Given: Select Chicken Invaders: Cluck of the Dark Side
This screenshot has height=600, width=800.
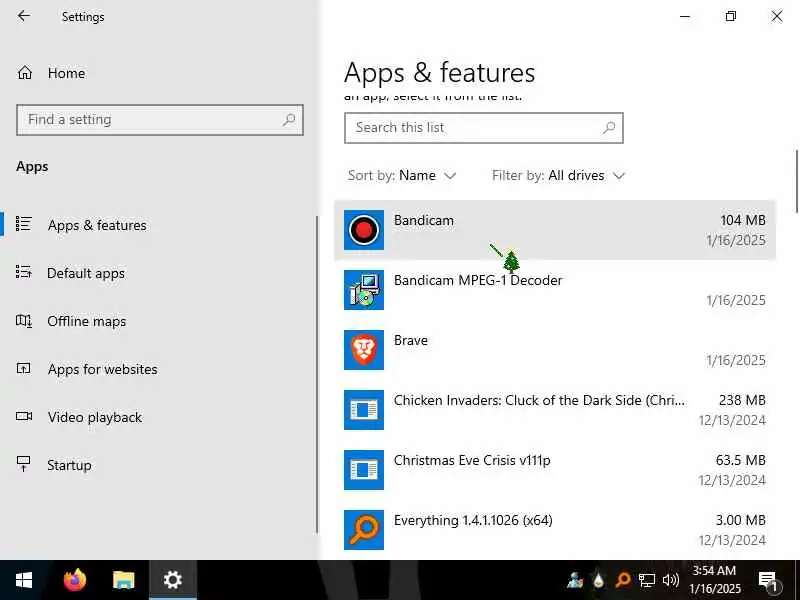Looking at the screenshot, I should [539, 400].
